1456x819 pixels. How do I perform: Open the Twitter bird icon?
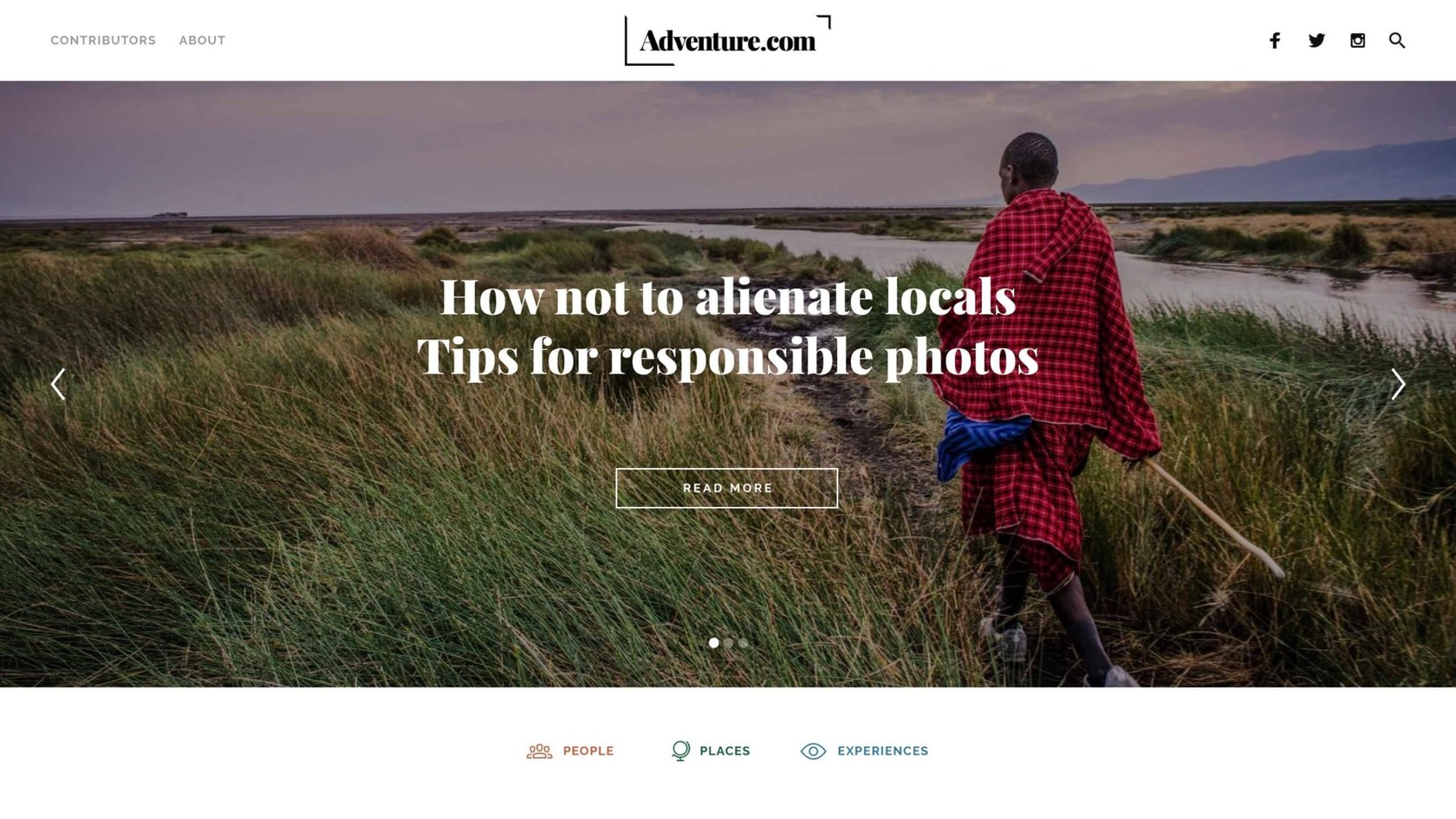point(1316,41)
